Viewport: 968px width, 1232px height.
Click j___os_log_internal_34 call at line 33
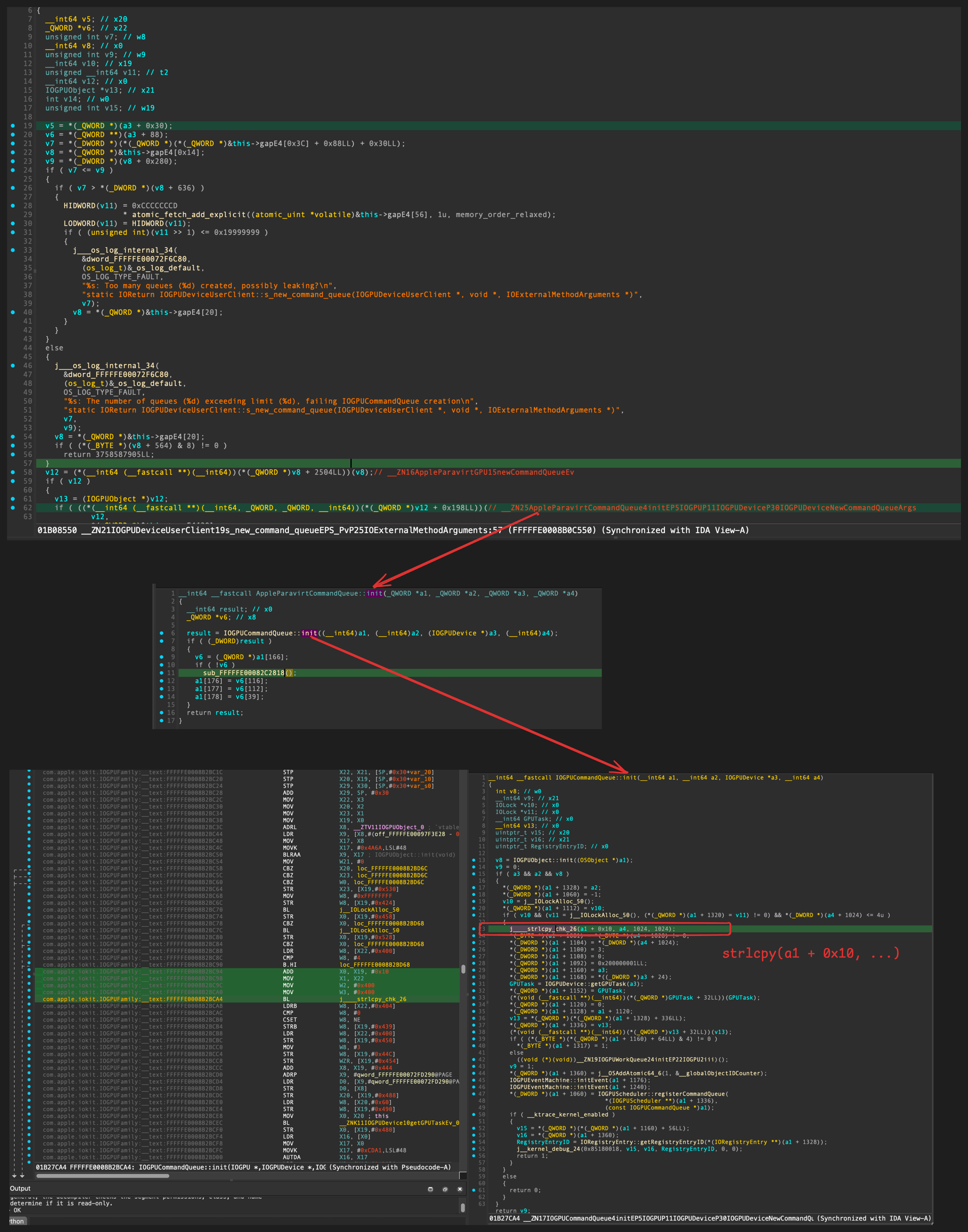122,250
